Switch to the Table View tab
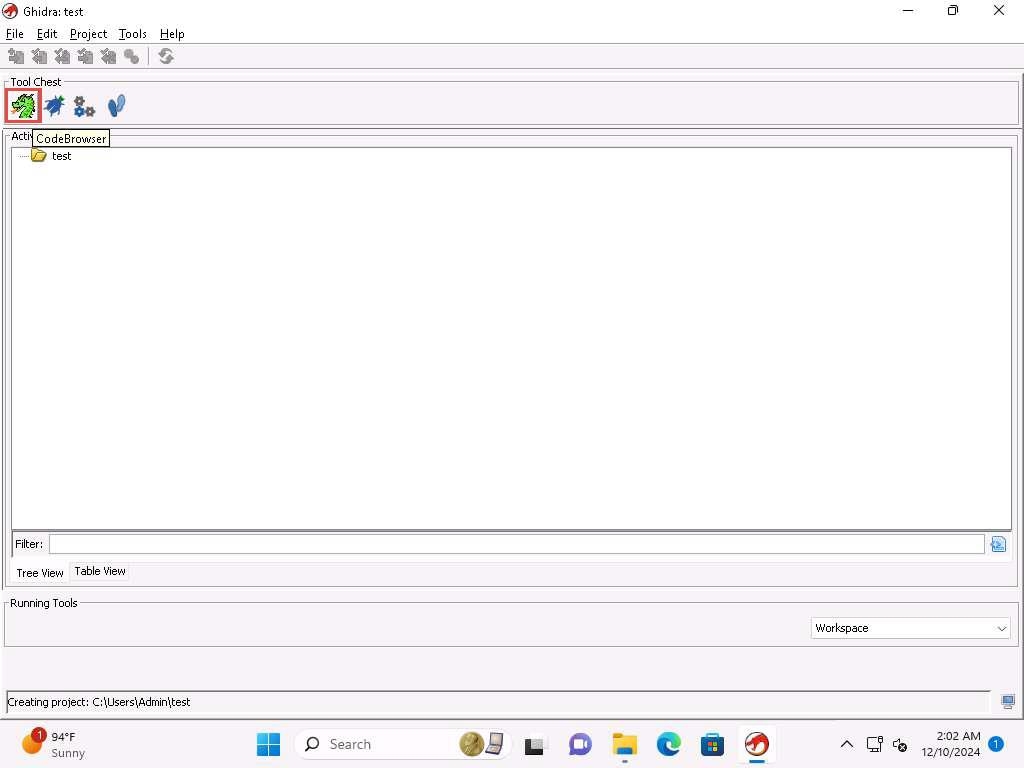 point(100,571)
